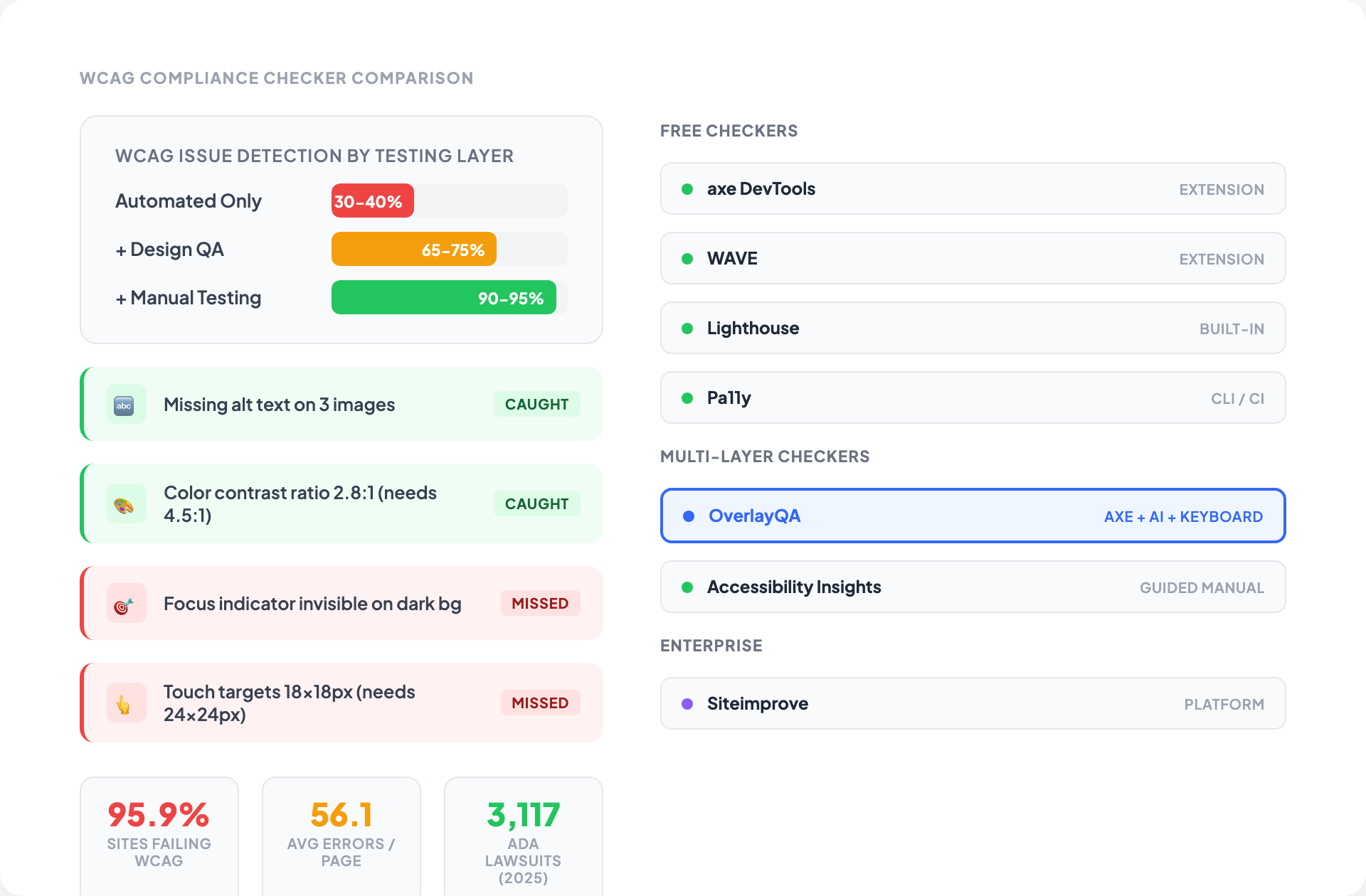Click the purple dot next to Siteimprove
1366x896 pixels.
click(687, 704)
